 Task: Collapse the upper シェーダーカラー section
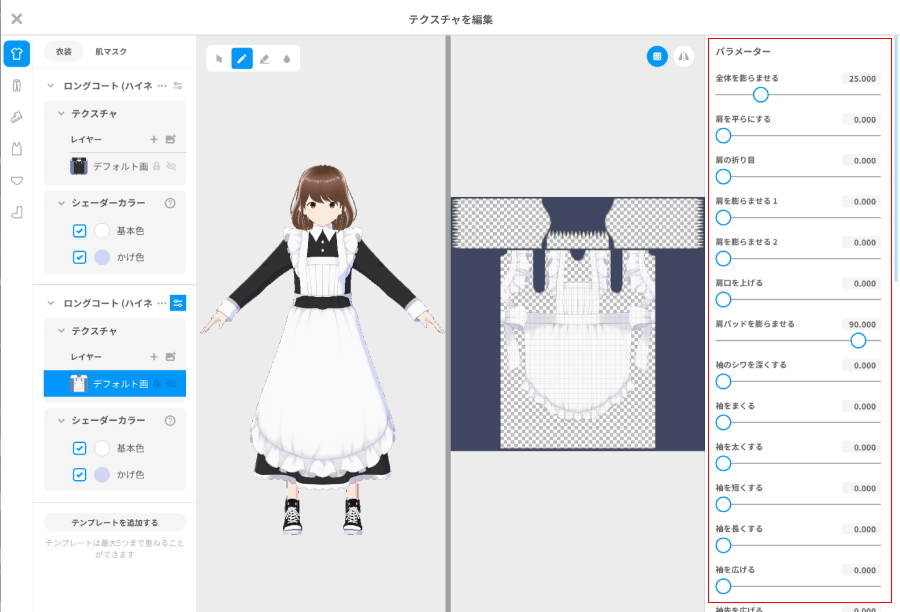click(61, 203)
